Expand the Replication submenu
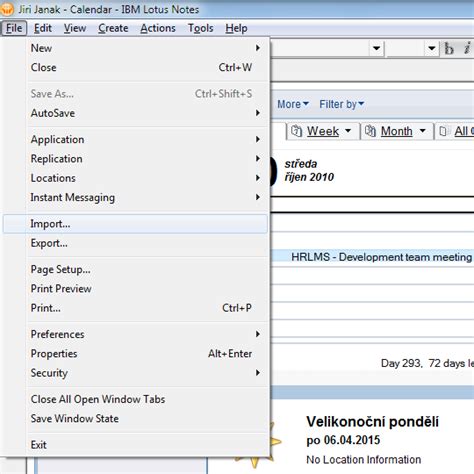The height and width of the screenshot is (474, 474). pyautogui.click(x=135, y=159)
